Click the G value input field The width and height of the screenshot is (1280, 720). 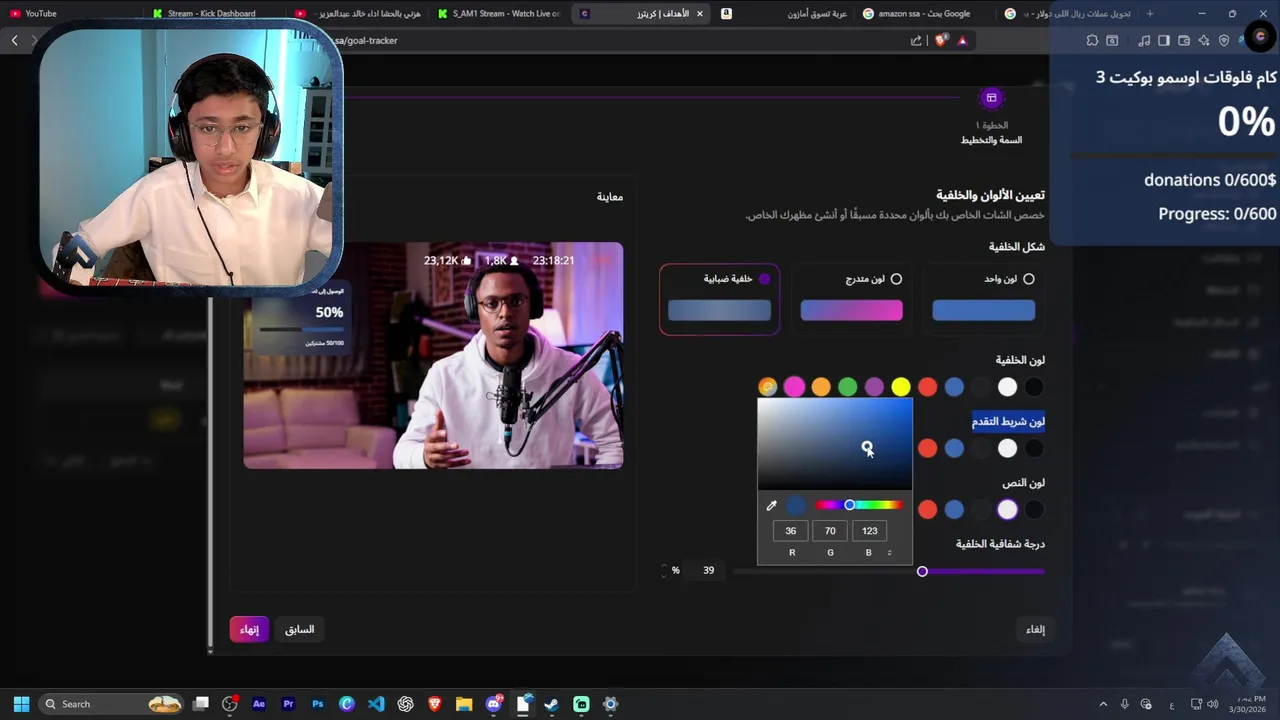click(830, 531)
